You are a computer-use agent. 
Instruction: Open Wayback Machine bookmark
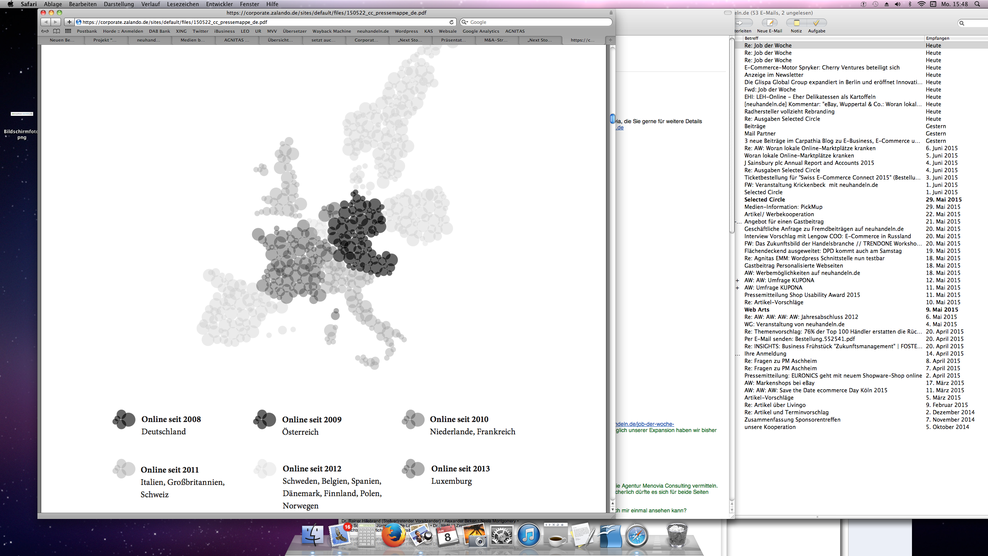(331, 31)
